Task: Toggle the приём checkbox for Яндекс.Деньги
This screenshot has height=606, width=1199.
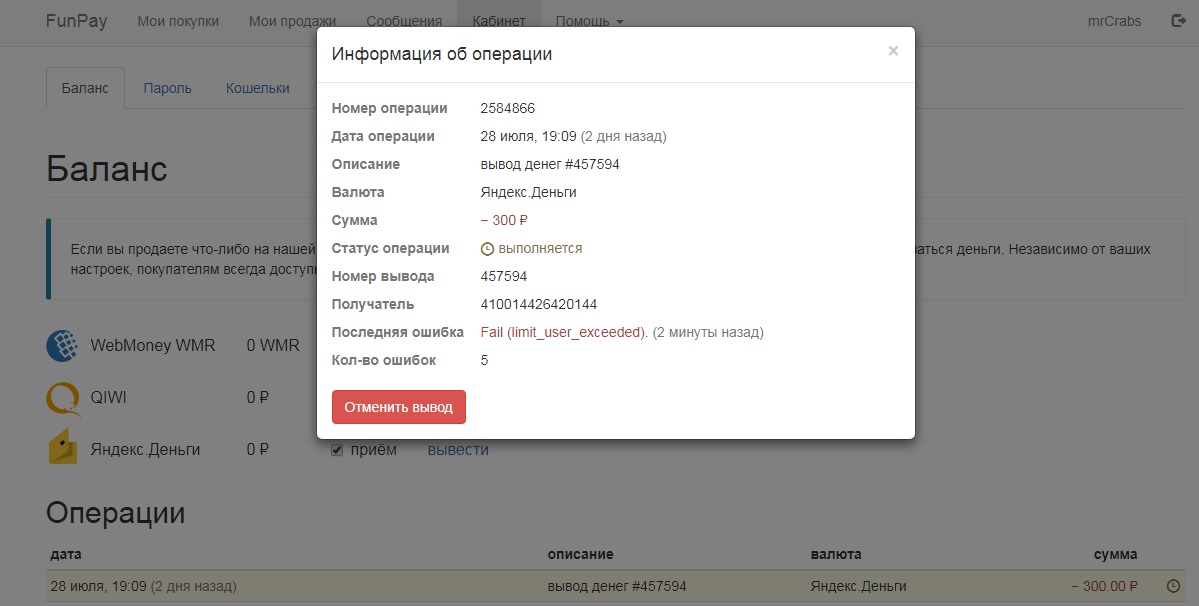Action: tap(336, 450)
